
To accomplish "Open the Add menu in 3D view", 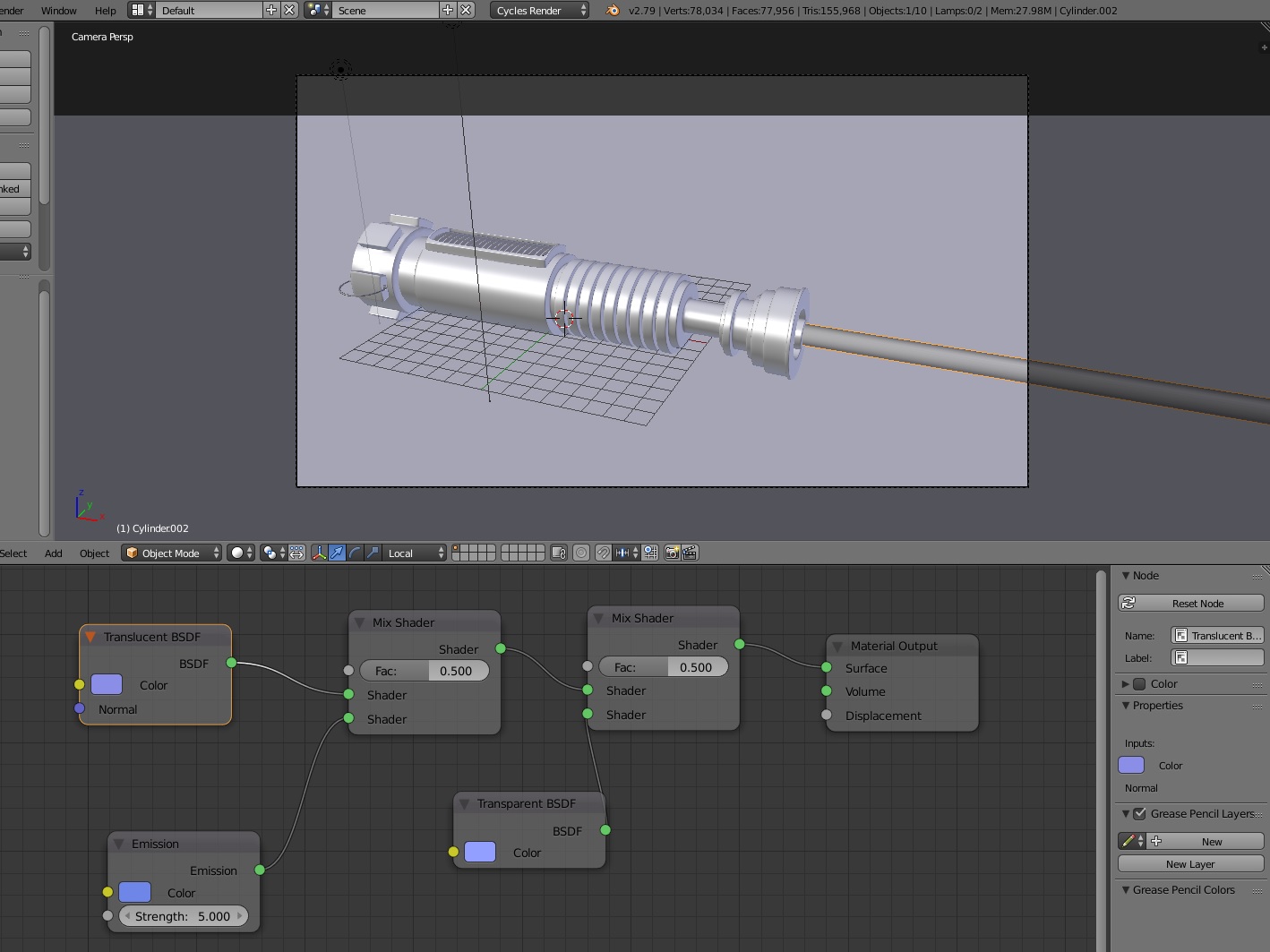I will pyautogui.click(x=54, y=553).
